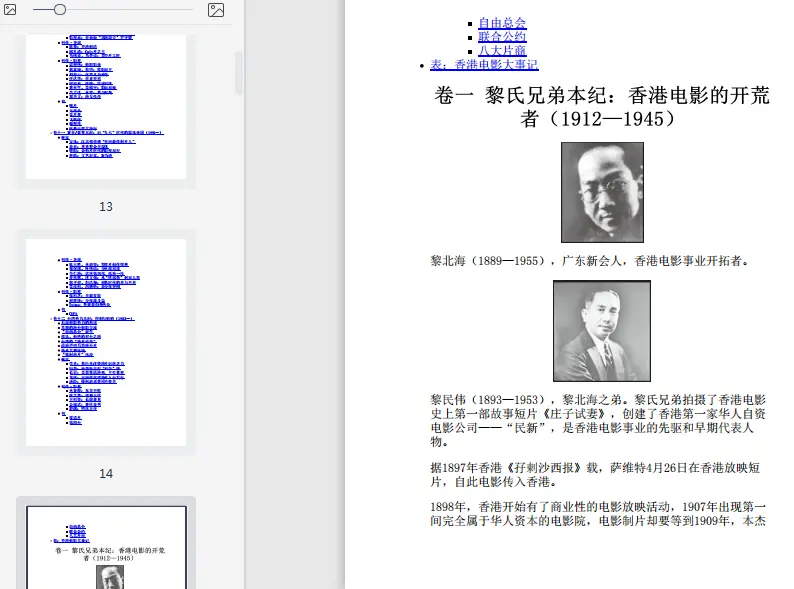Click the thumbnail panel scrollbar
Screen dimensions: 794x589
point(239,73)
